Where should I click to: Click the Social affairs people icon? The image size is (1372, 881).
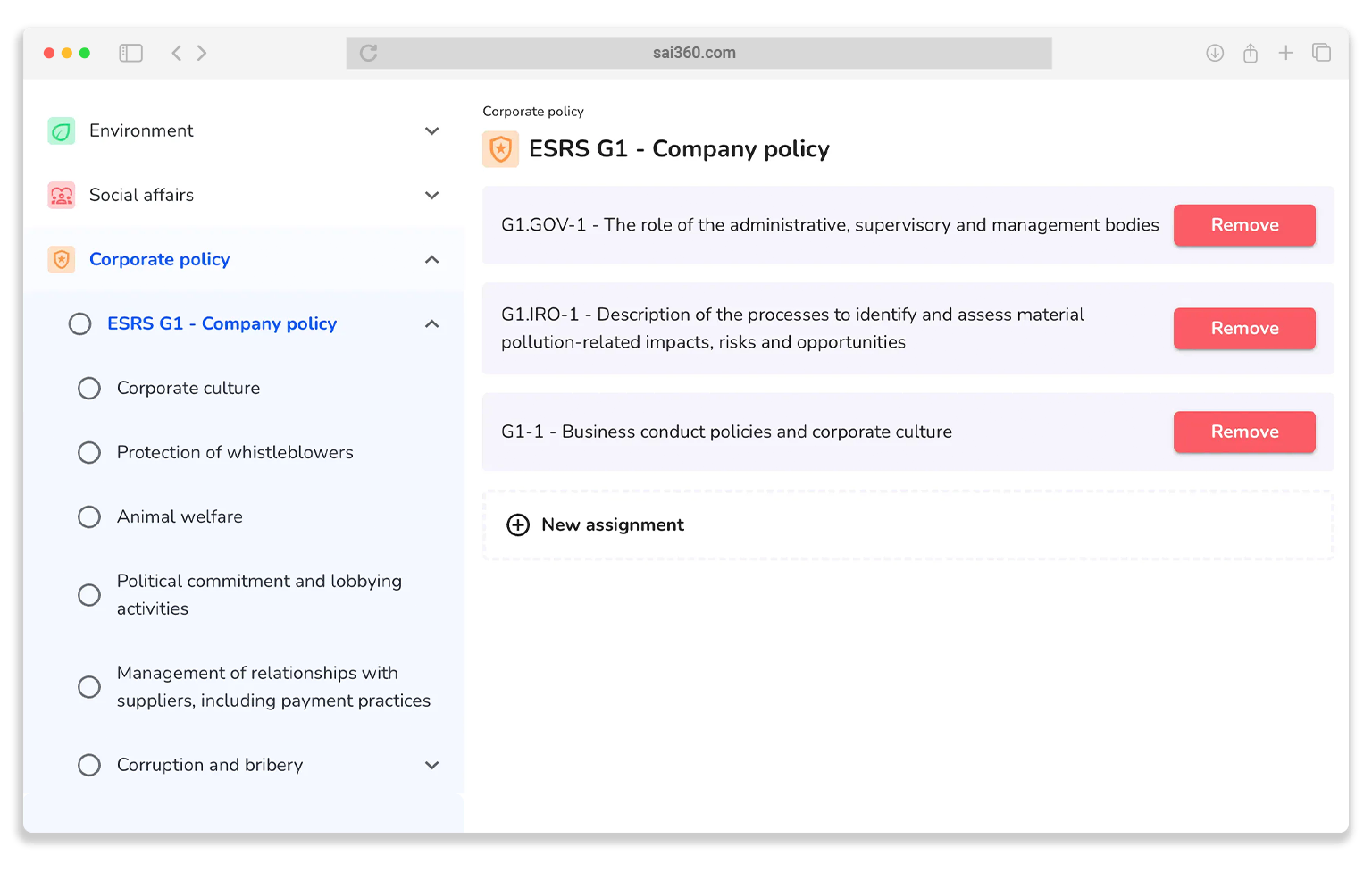(x=62, y=196)
